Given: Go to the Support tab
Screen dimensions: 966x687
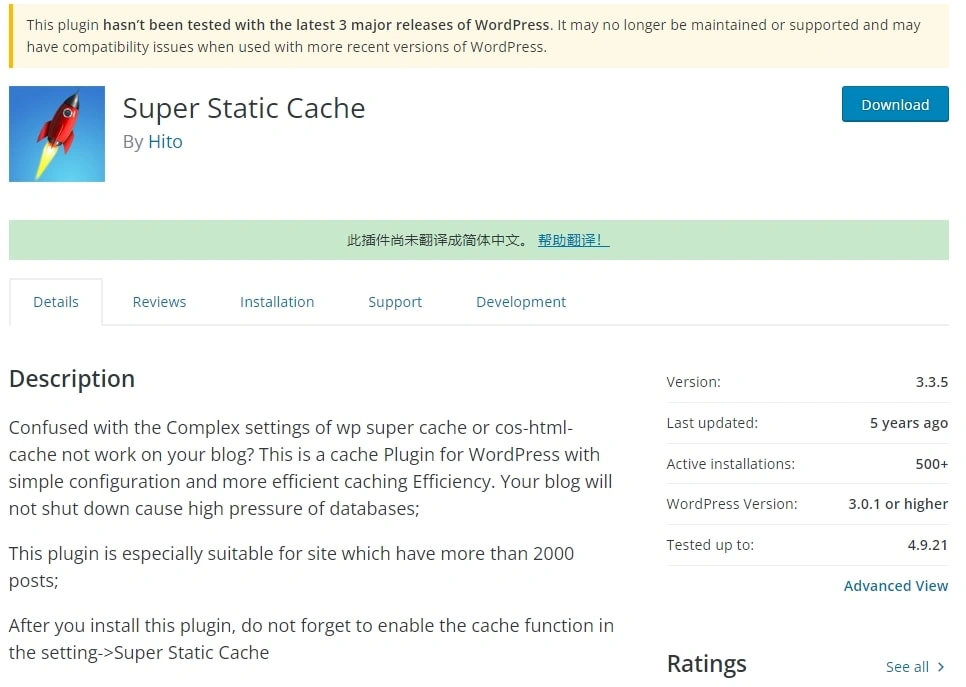Looking at the screenshot, I should (395, 302).
